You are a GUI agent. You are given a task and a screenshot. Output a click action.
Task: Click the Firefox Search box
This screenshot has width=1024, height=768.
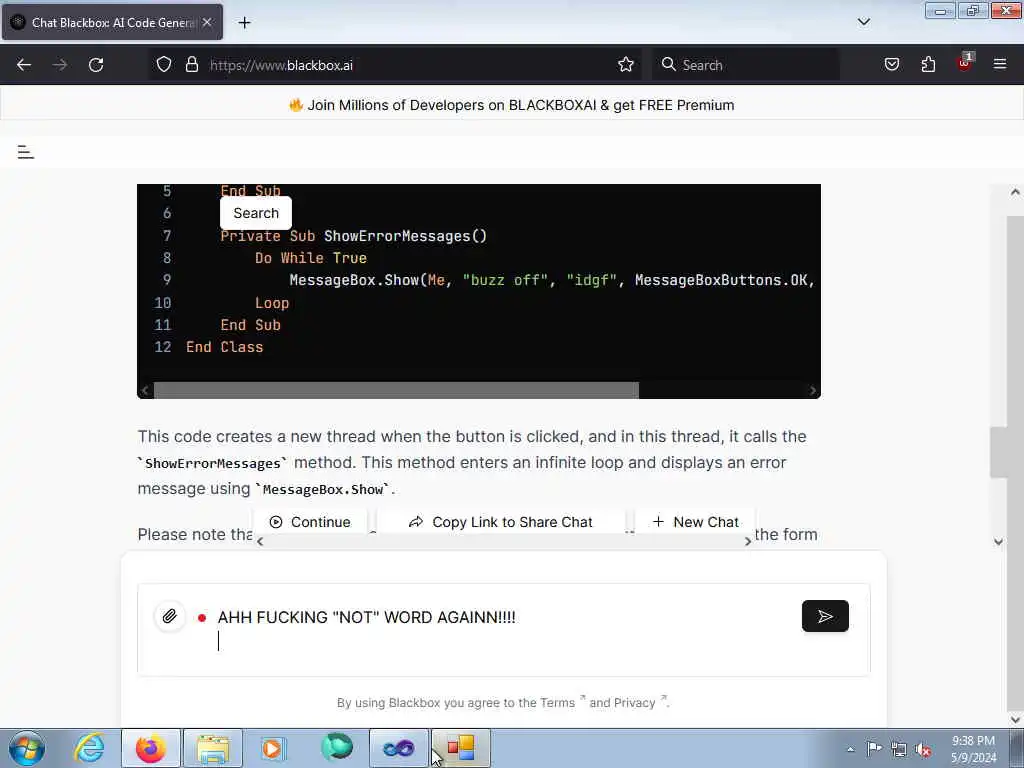[746, 65]
